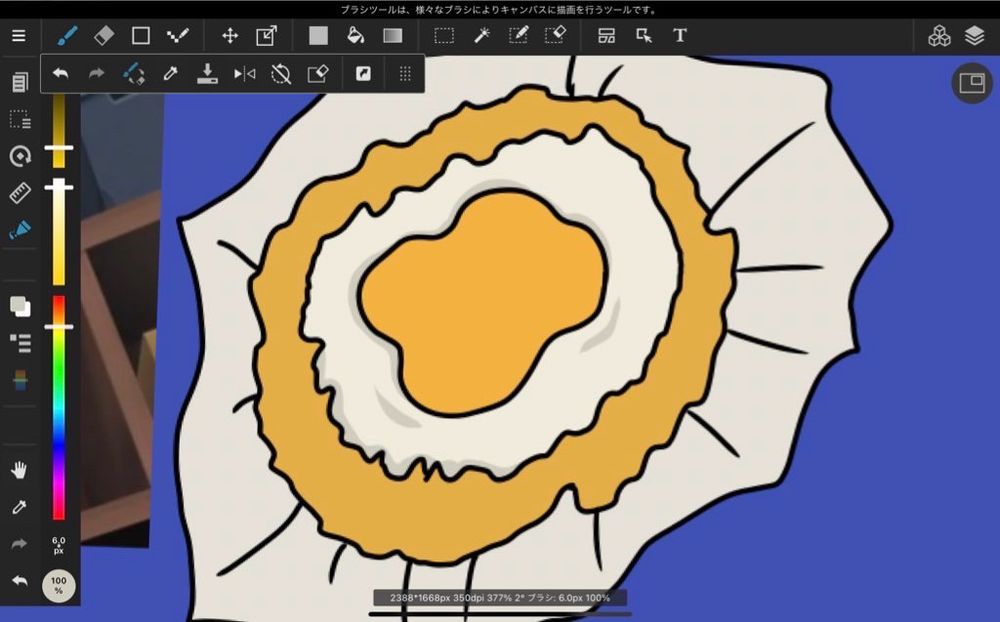Select the Operation cursor tool
The image size is (1000, 622).
tap(644, 36)
